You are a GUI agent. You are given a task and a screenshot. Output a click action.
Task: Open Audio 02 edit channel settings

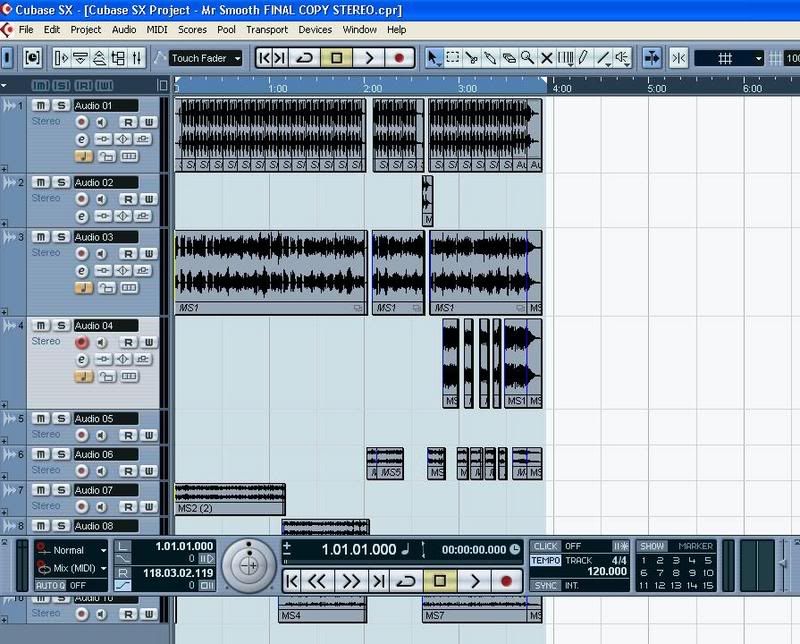(x=82, y=216)
